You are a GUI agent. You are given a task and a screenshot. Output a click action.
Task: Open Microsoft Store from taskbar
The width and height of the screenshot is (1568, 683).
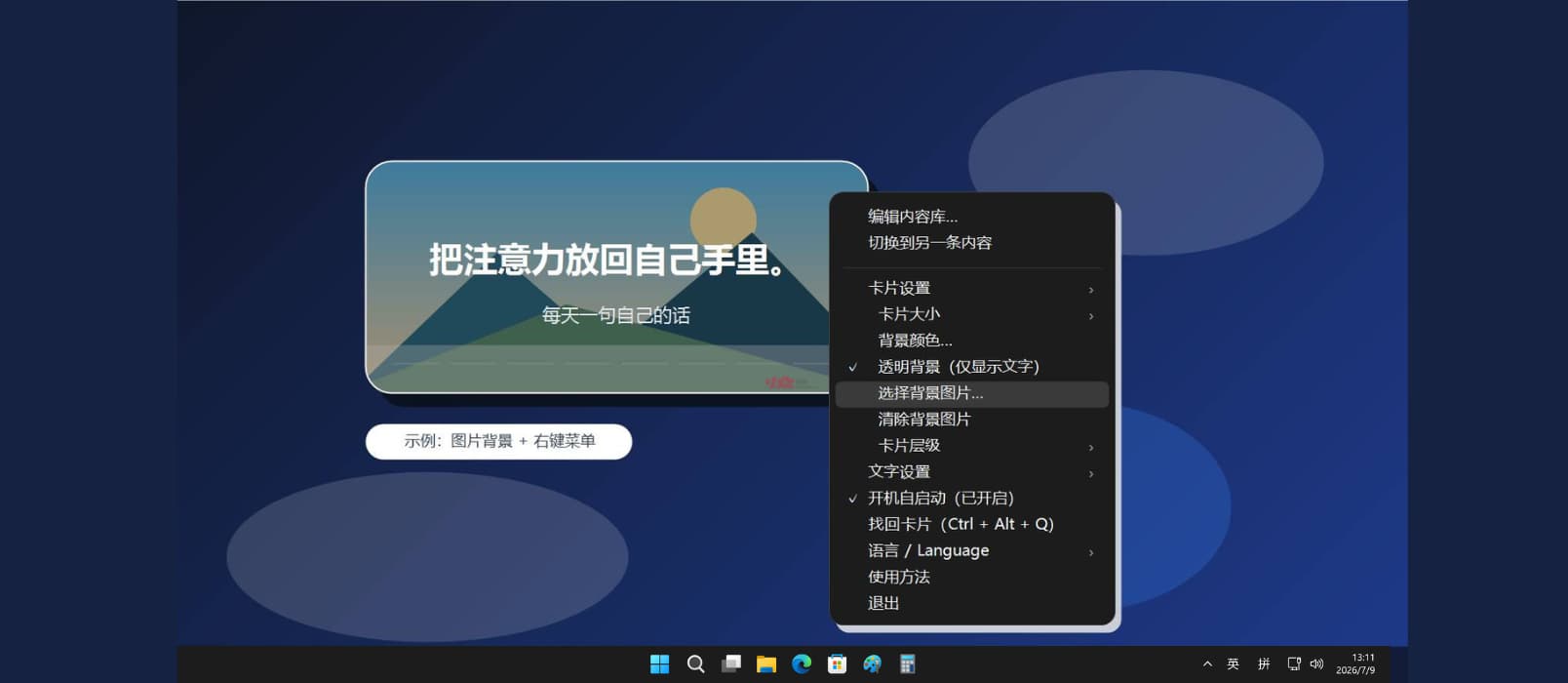837,664
